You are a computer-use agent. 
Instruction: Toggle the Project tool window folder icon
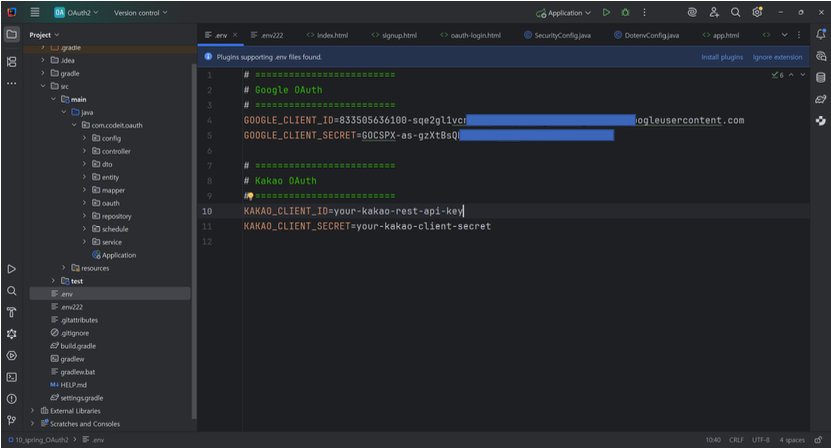[x=11, y=34]
